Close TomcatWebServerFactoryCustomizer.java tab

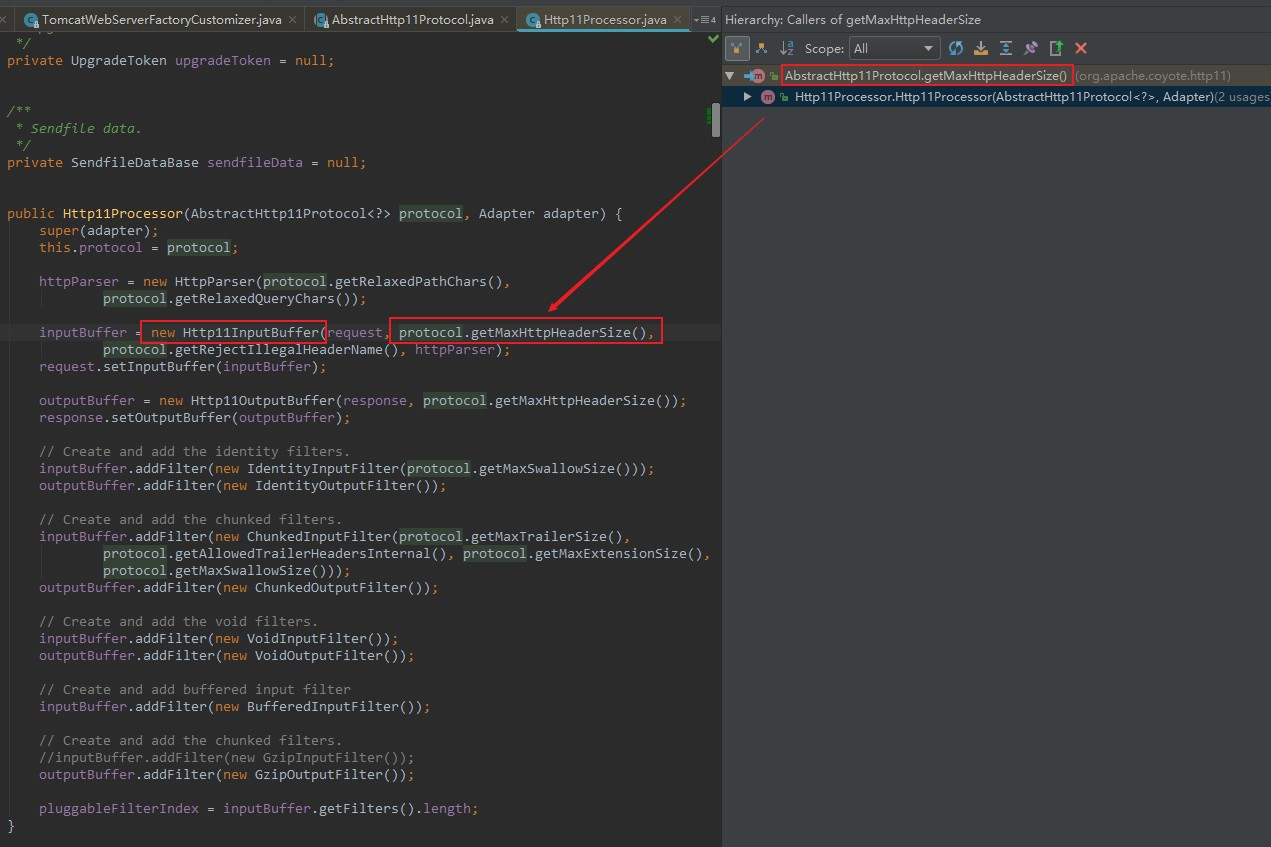pos(292,19)
